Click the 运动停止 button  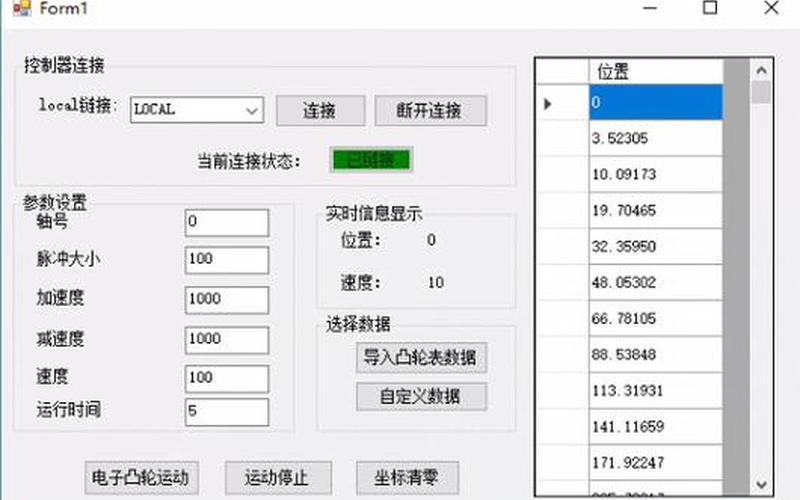pyautogui.click(x=278, y=478)
